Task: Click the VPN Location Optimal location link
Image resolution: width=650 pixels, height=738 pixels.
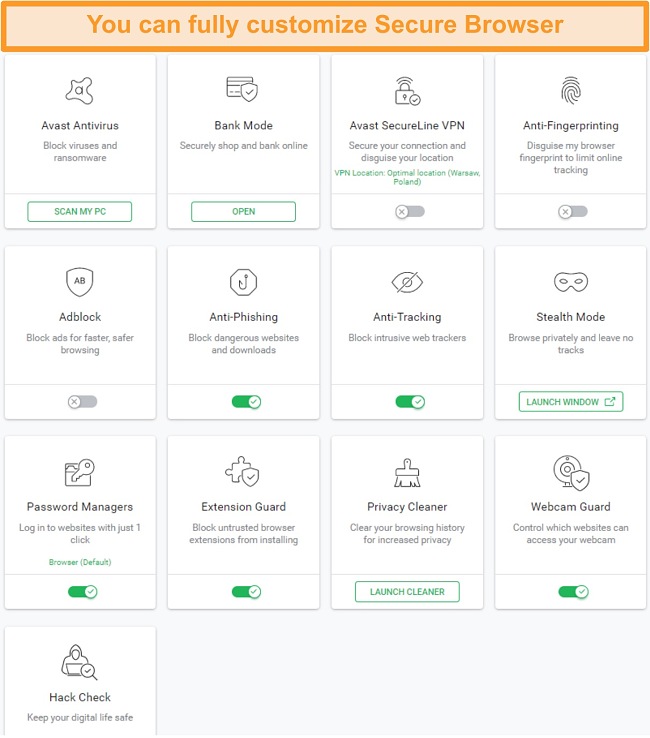Action: click(407, 177)
